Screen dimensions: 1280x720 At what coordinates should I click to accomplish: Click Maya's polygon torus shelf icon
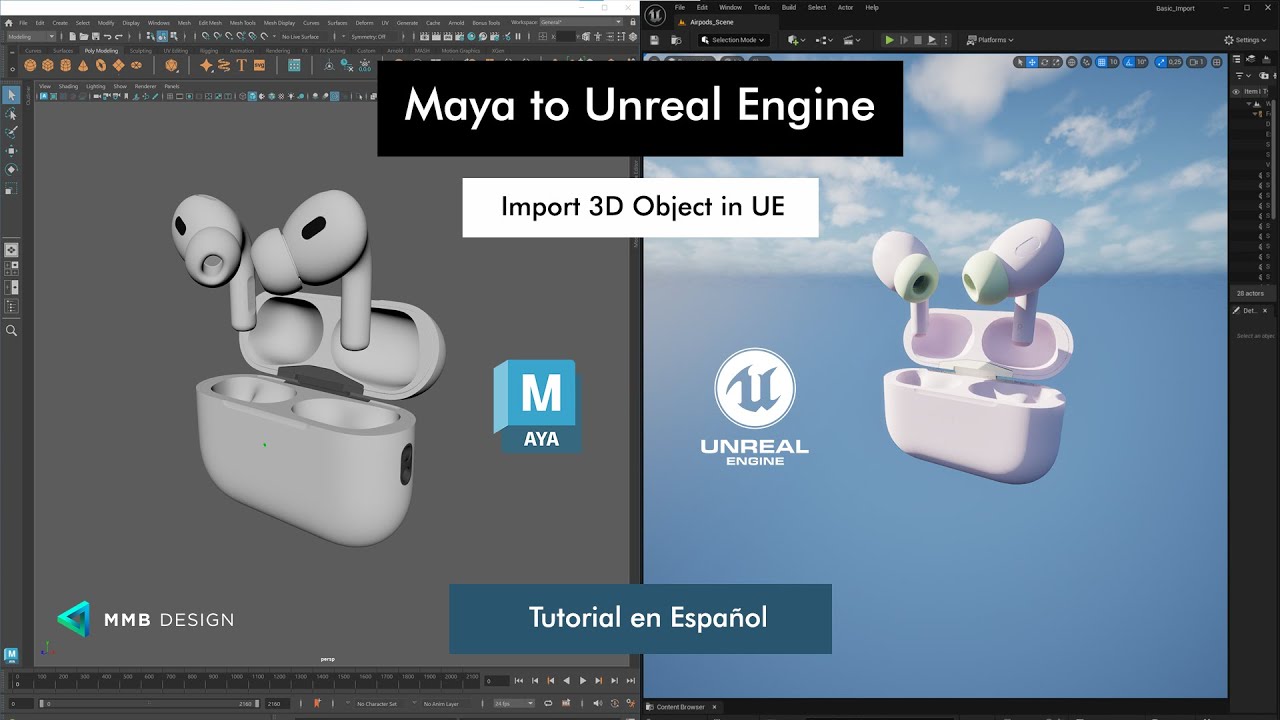(100, 65)
